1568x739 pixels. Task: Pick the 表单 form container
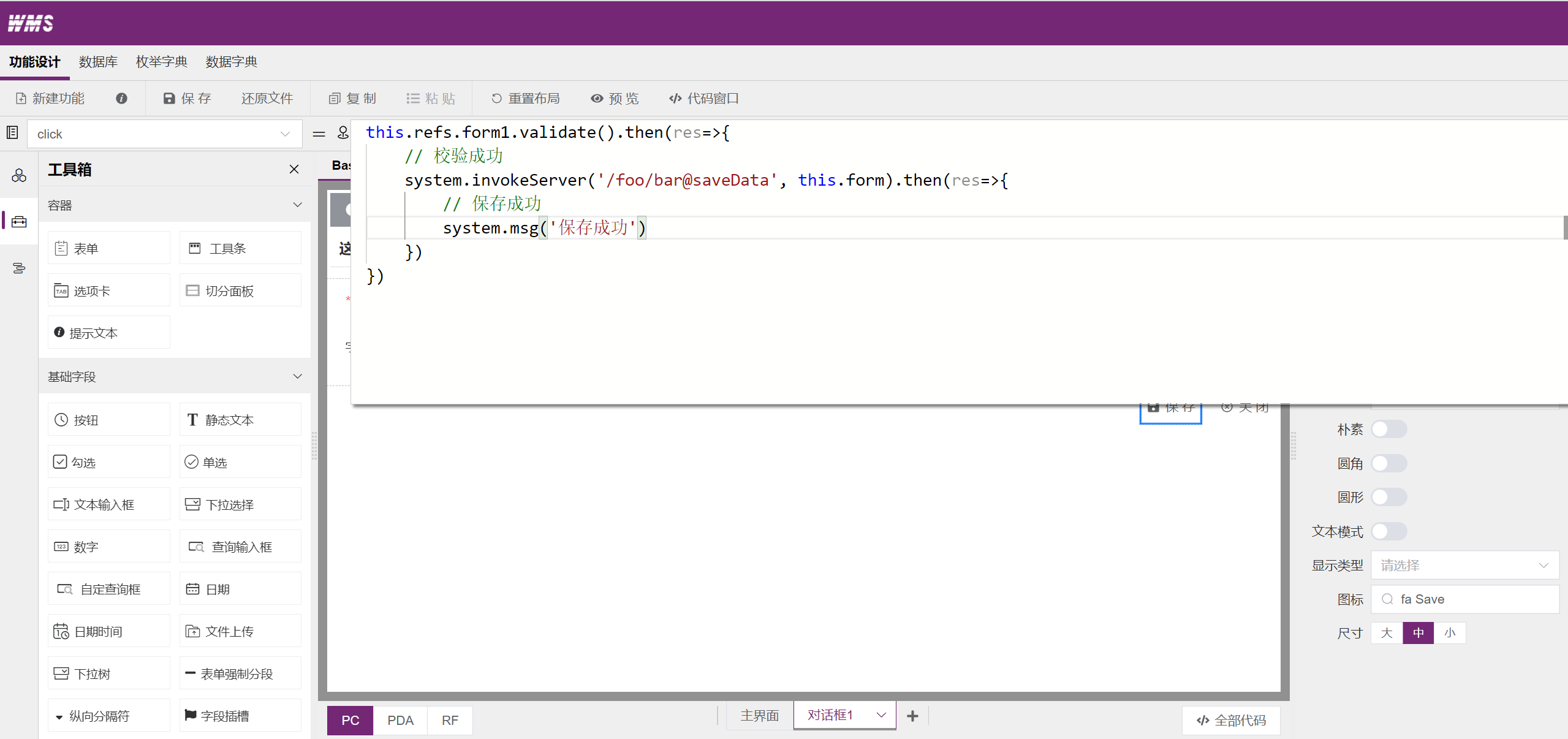pyautogui.click(x=109, y=248)
